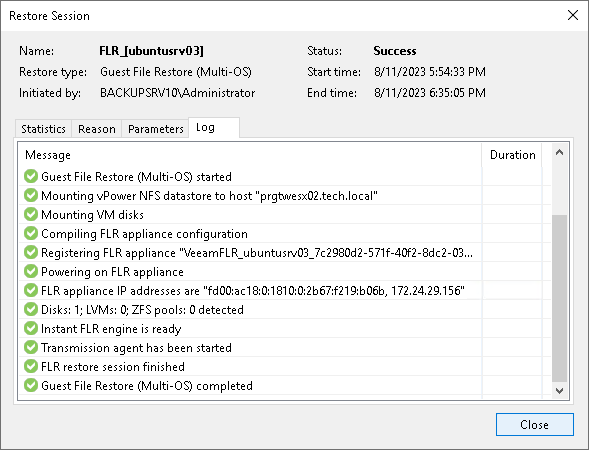
Task: Select the Log tab
Action: tap(214, 128)
